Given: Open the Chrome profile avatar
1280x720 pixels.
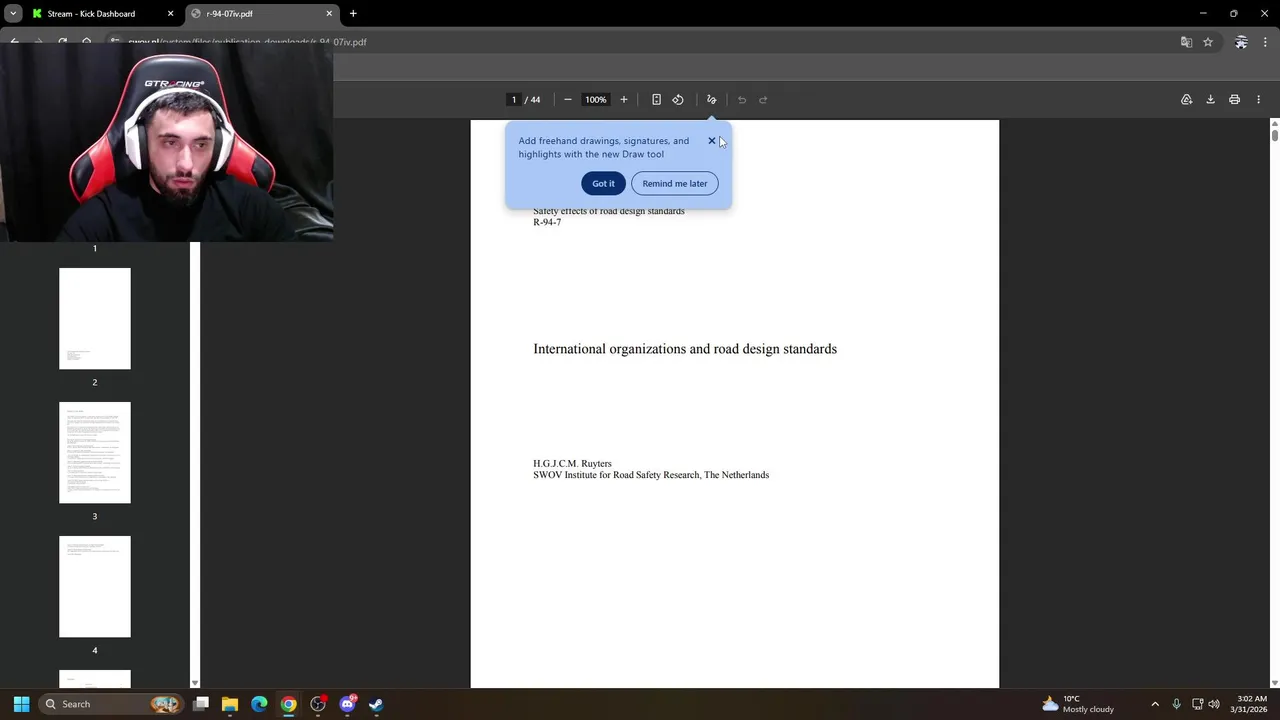Looking at the screenshot, I should (x=1241, y=42).
